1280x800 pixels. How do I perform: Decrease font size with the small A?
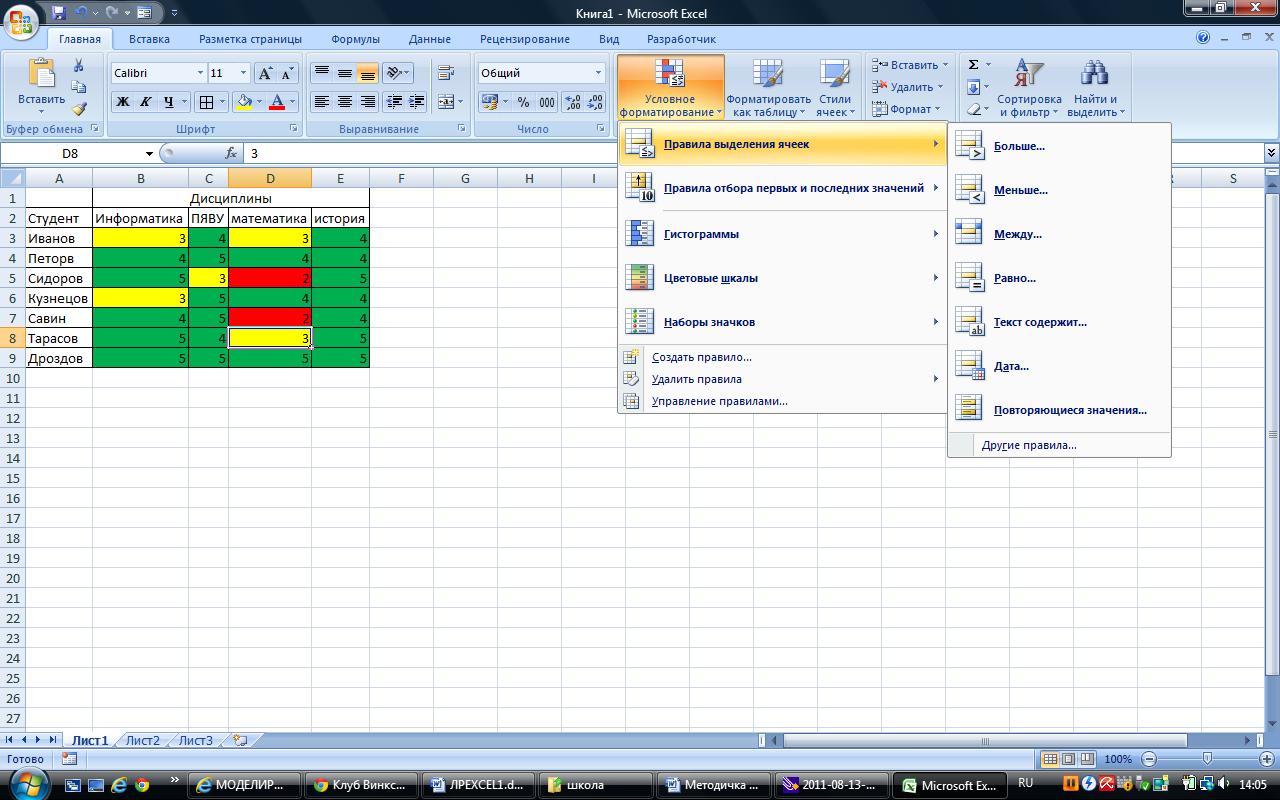[287, 74]
